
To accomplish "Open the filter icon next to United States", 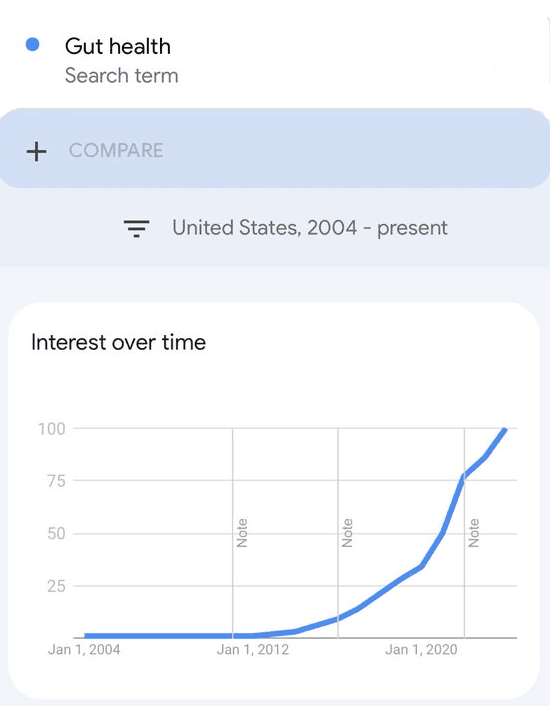I will [x=136, y=228].
